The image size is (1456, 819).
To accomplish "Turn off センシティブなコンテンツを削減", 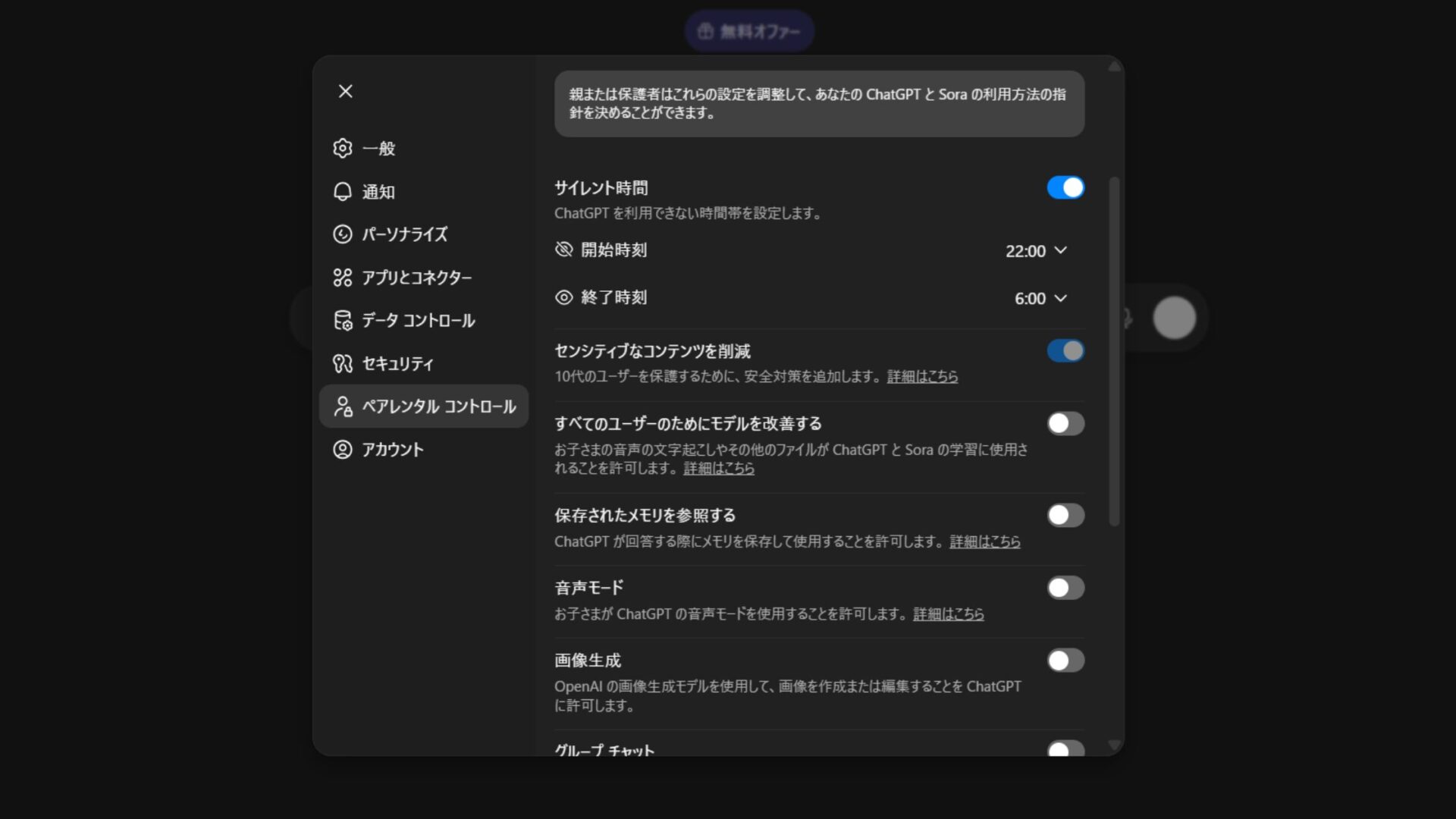I will (x=1065, y=350).
